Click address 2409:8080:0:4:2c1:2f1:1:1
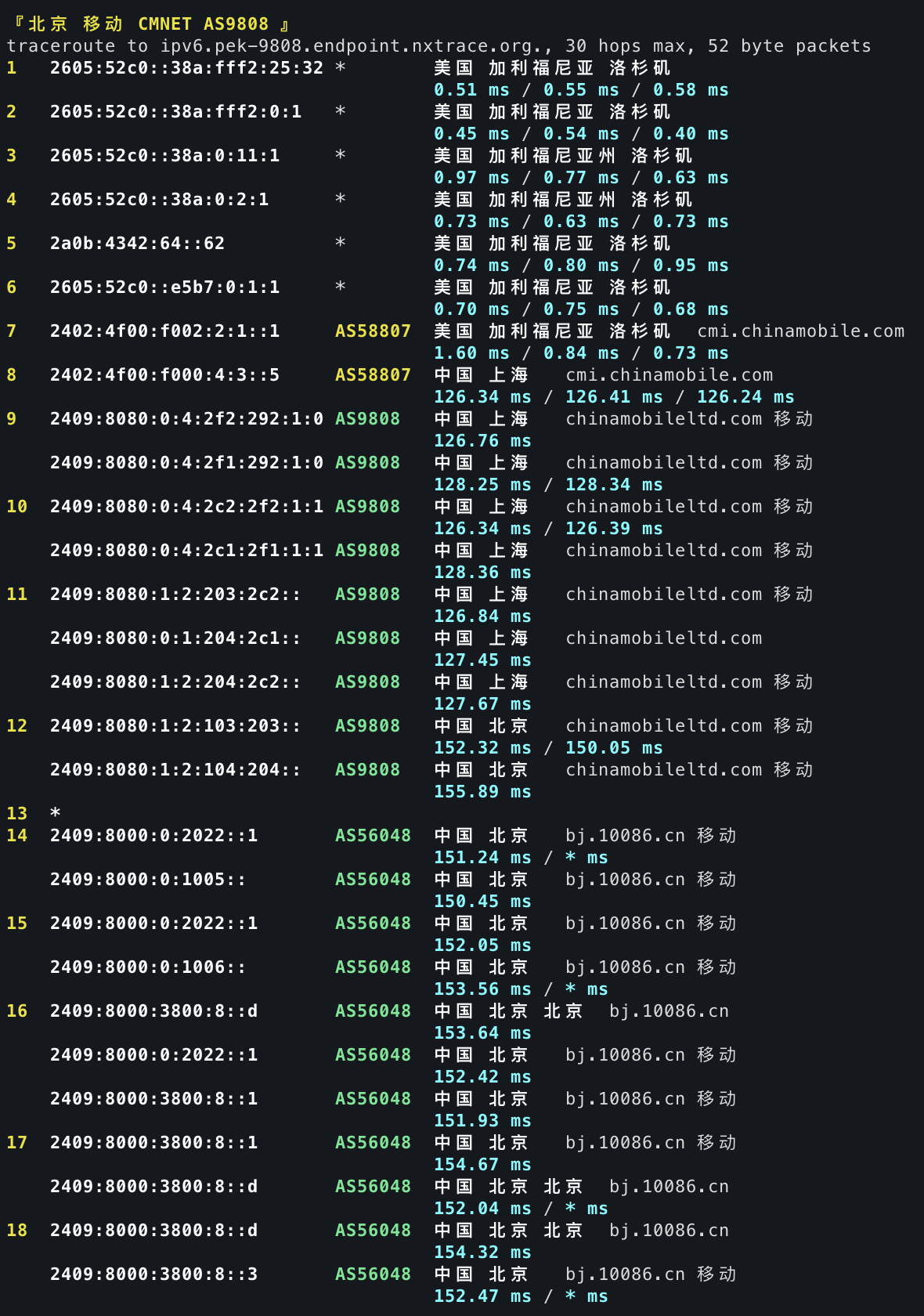This screenshot has width=924, height=1316. [x=186, y=551]
